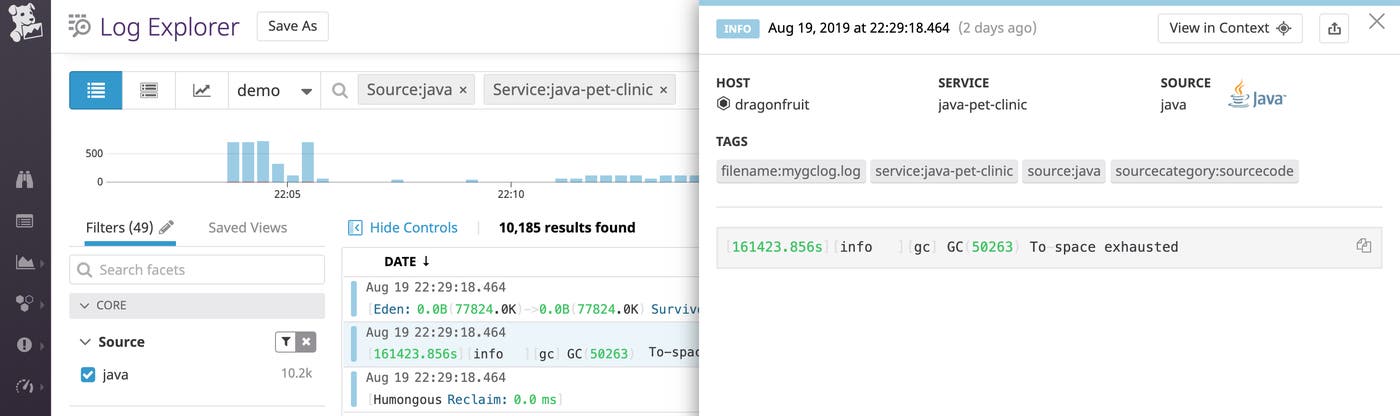Share log using export icon

(x=1334, y=28)
